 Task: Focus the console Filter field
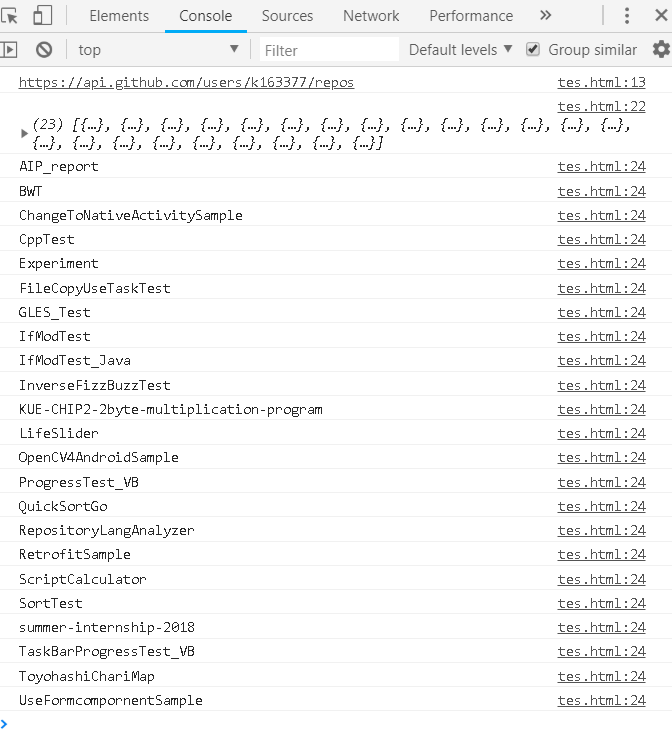pyautogui.click(x=329, y=50)
